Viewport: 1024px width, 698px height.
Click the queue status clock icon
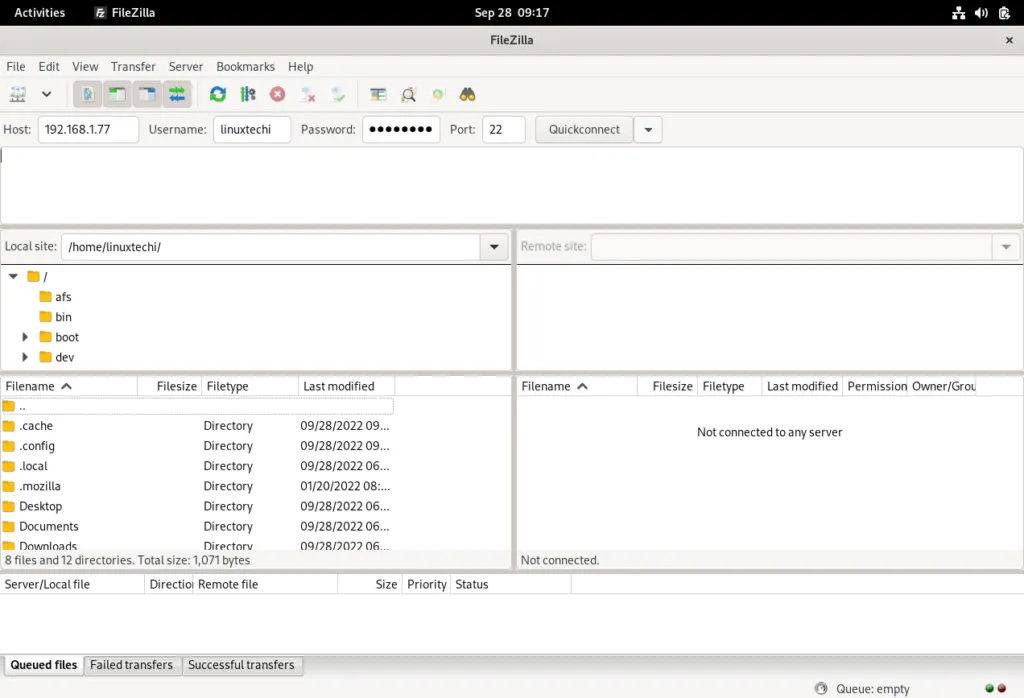[x=821, y=688]
